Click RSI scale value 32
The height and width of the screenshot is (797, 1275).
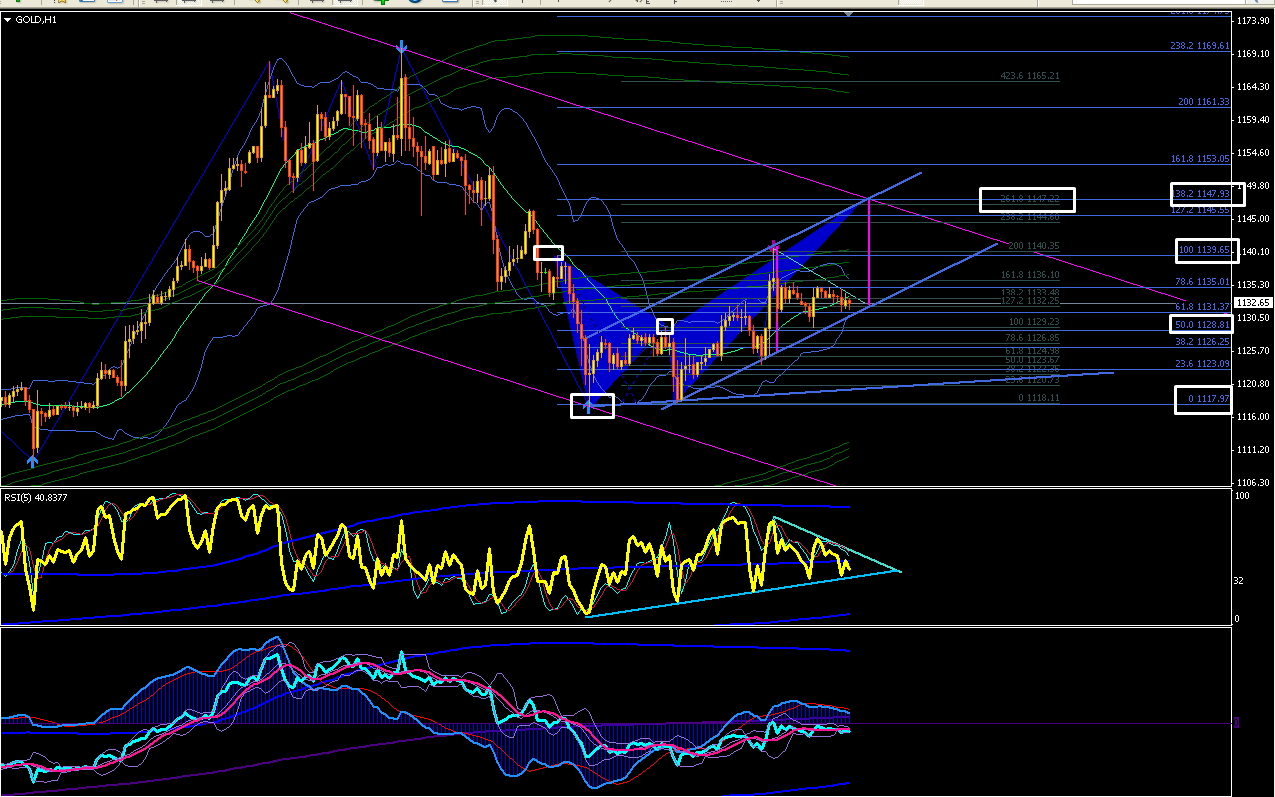point(1240,580)
